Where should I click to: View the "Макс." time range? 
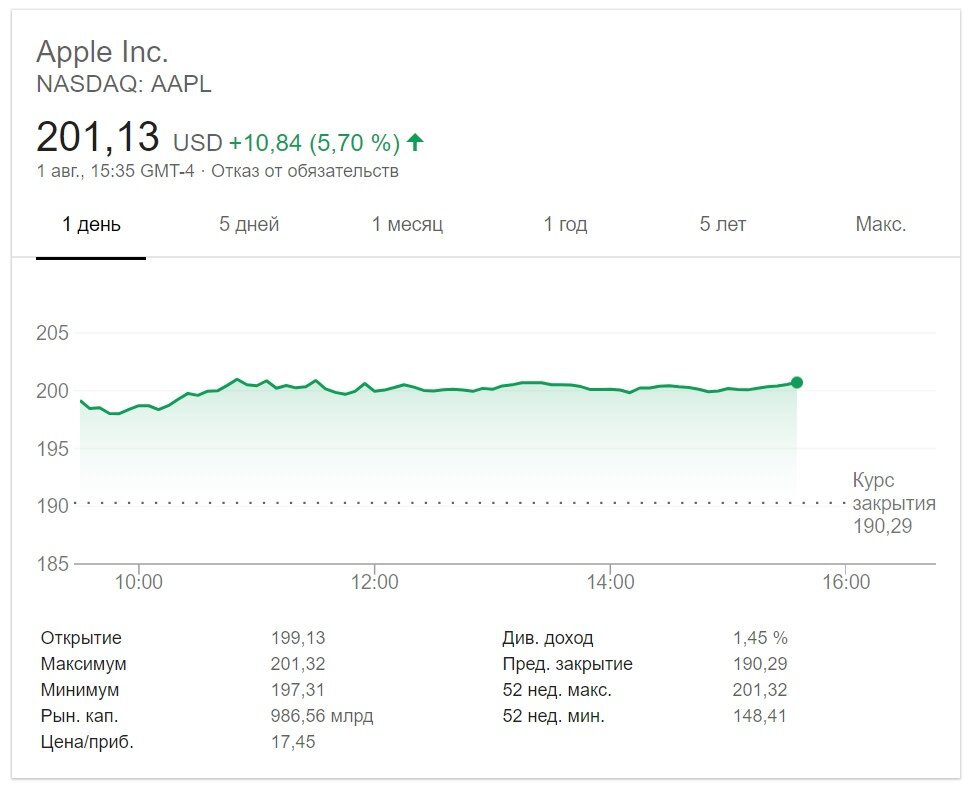(881, 224)
